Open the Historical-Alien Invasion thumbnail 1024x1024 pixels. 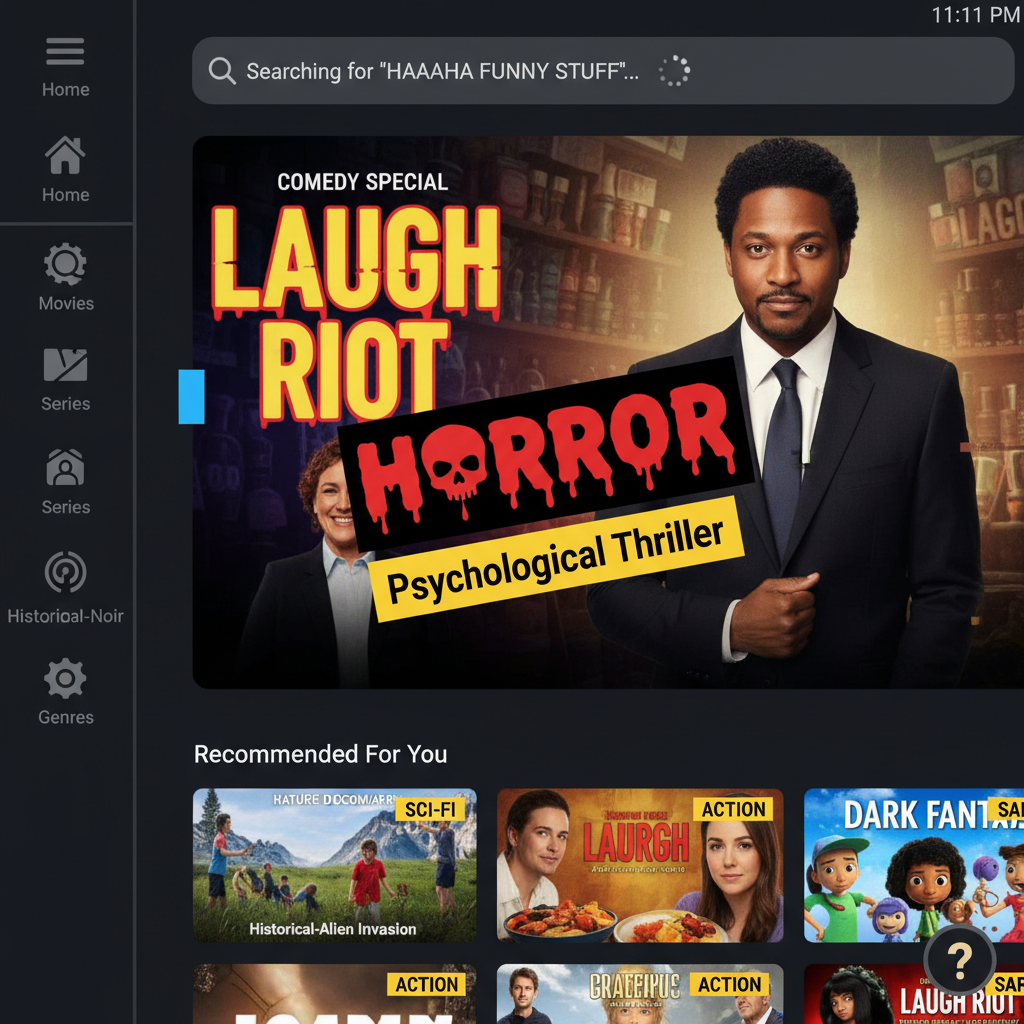click(334, 865)
